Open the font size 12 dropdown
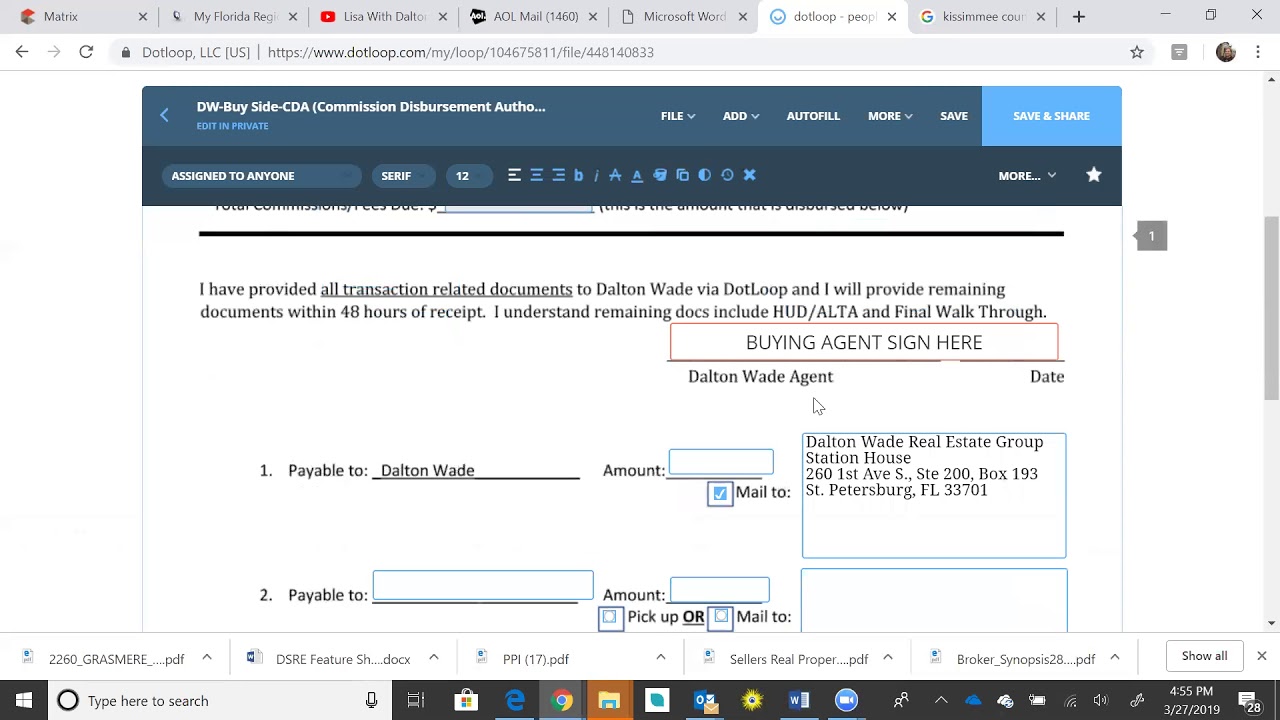 click(x=469, y=176)
